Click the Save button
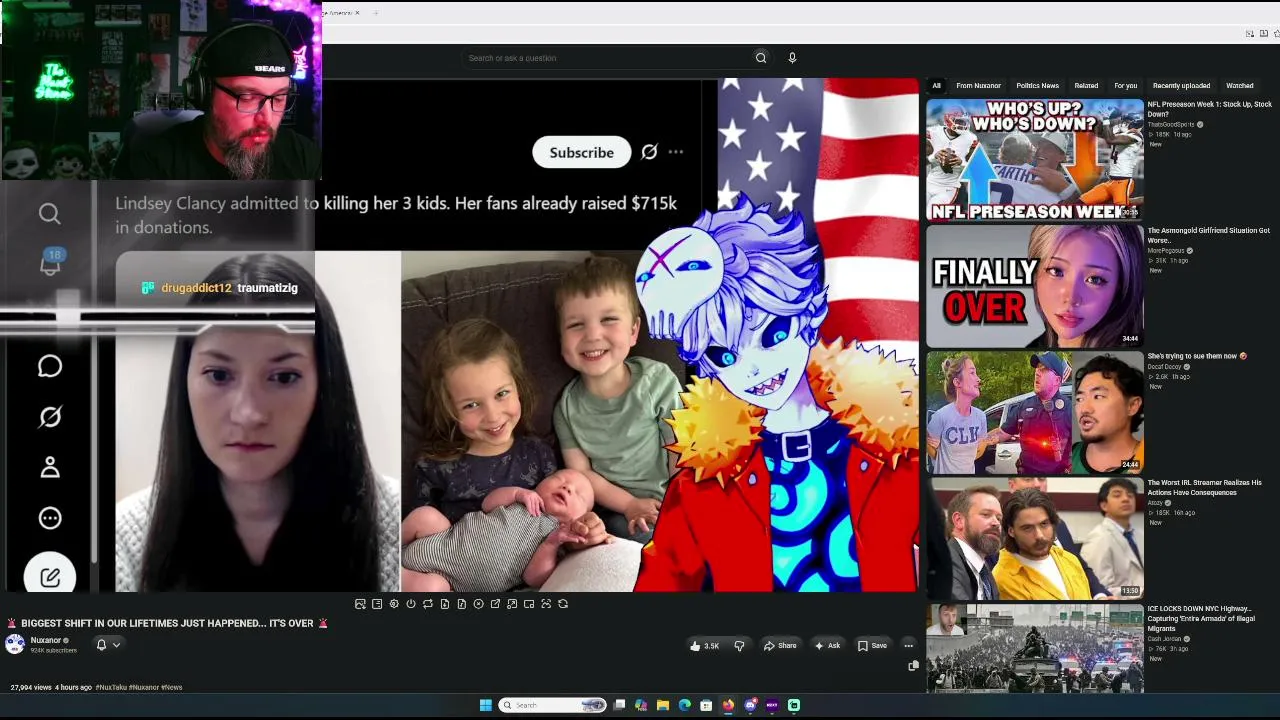Screen dimensions: 1280x720 872,646
